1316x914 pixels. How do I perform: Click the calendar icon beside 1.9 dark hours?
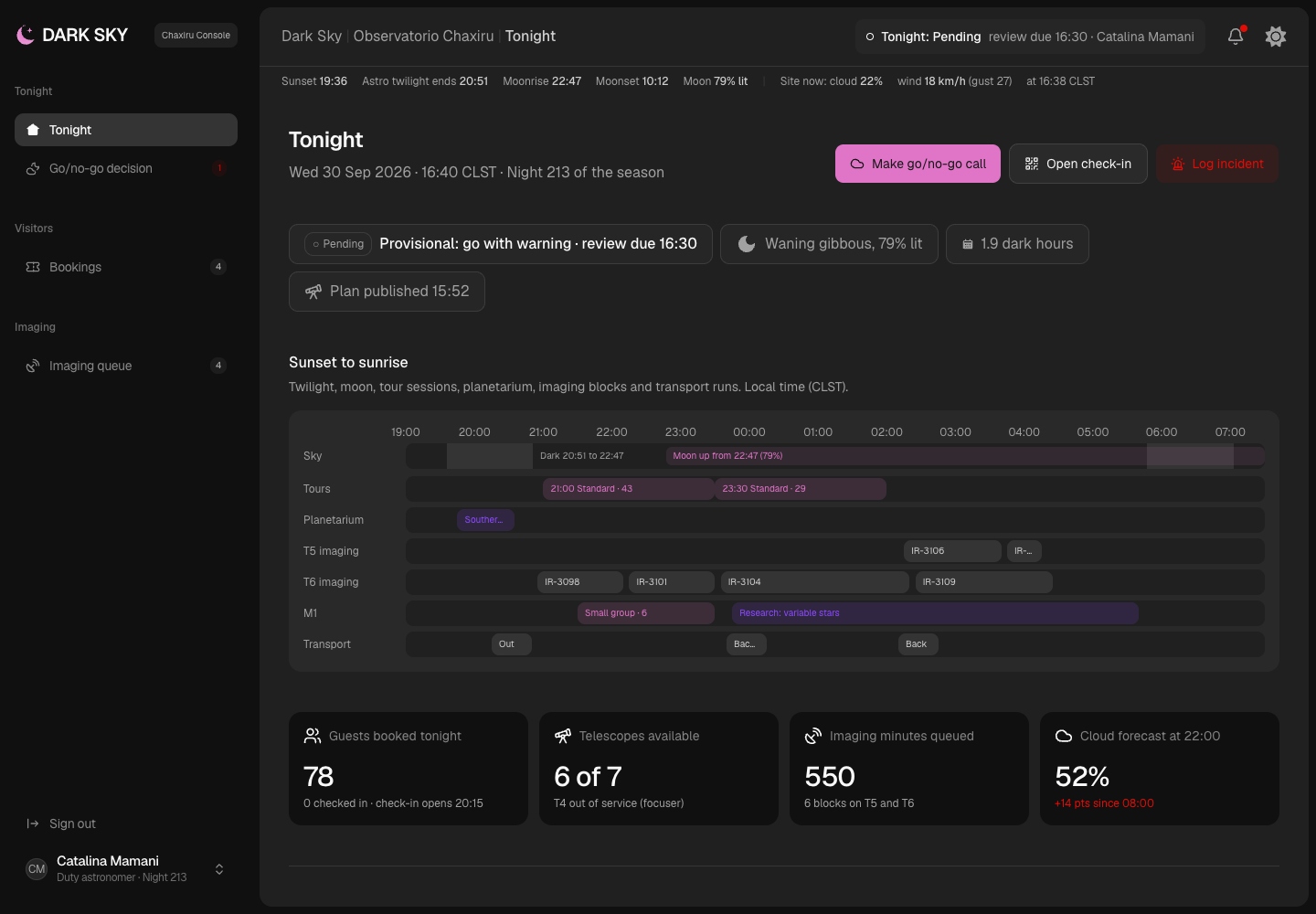point(968,244)
